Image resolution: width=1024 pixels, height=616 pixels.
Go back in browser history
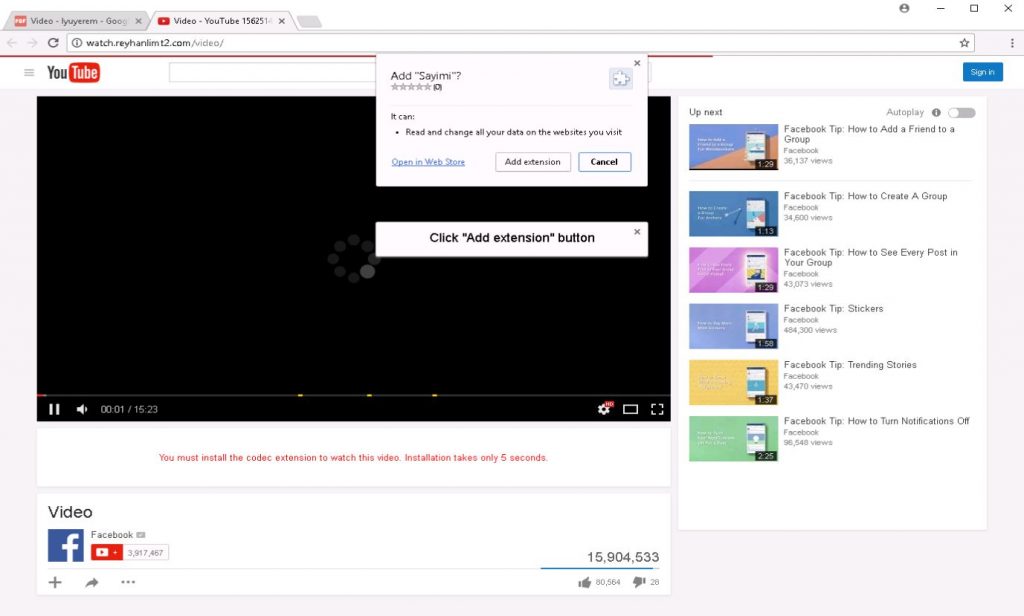(x=12, y=43)
